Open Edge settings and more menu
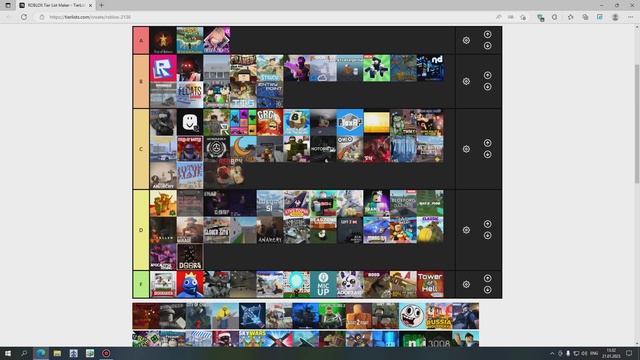Image resolution: width=640 pixels, height=360 pixels. point(630,17)
